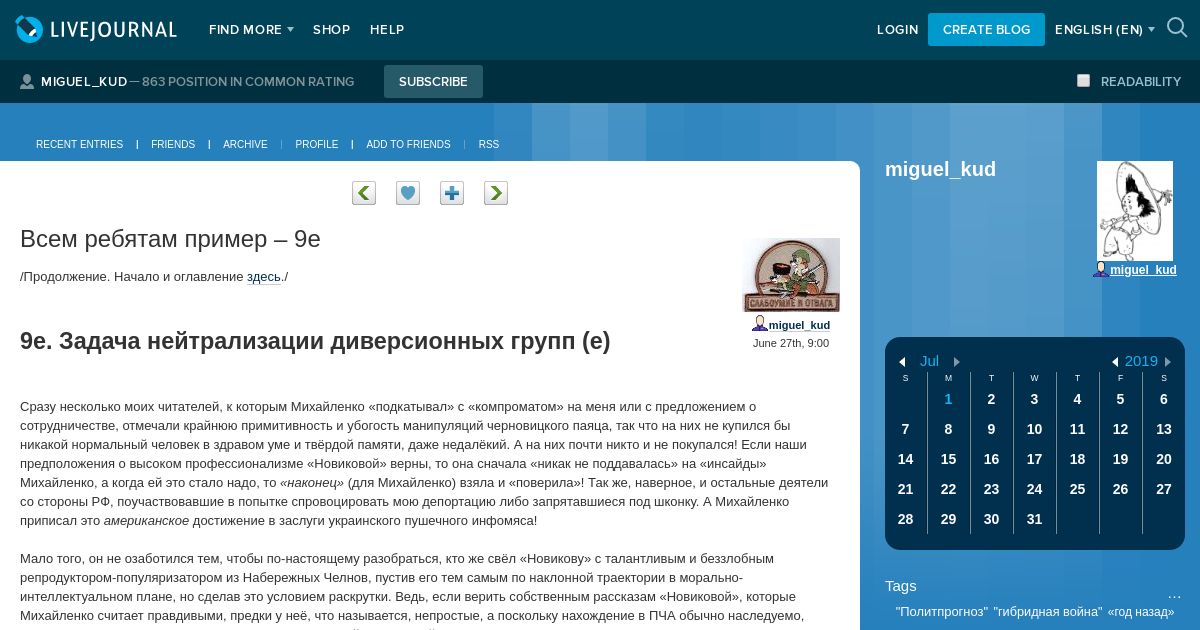Image resolution: width=1200 pixels, height=630 pixels.
Task: Click the post date June 27th, 9:00
Action: [791, 343]
